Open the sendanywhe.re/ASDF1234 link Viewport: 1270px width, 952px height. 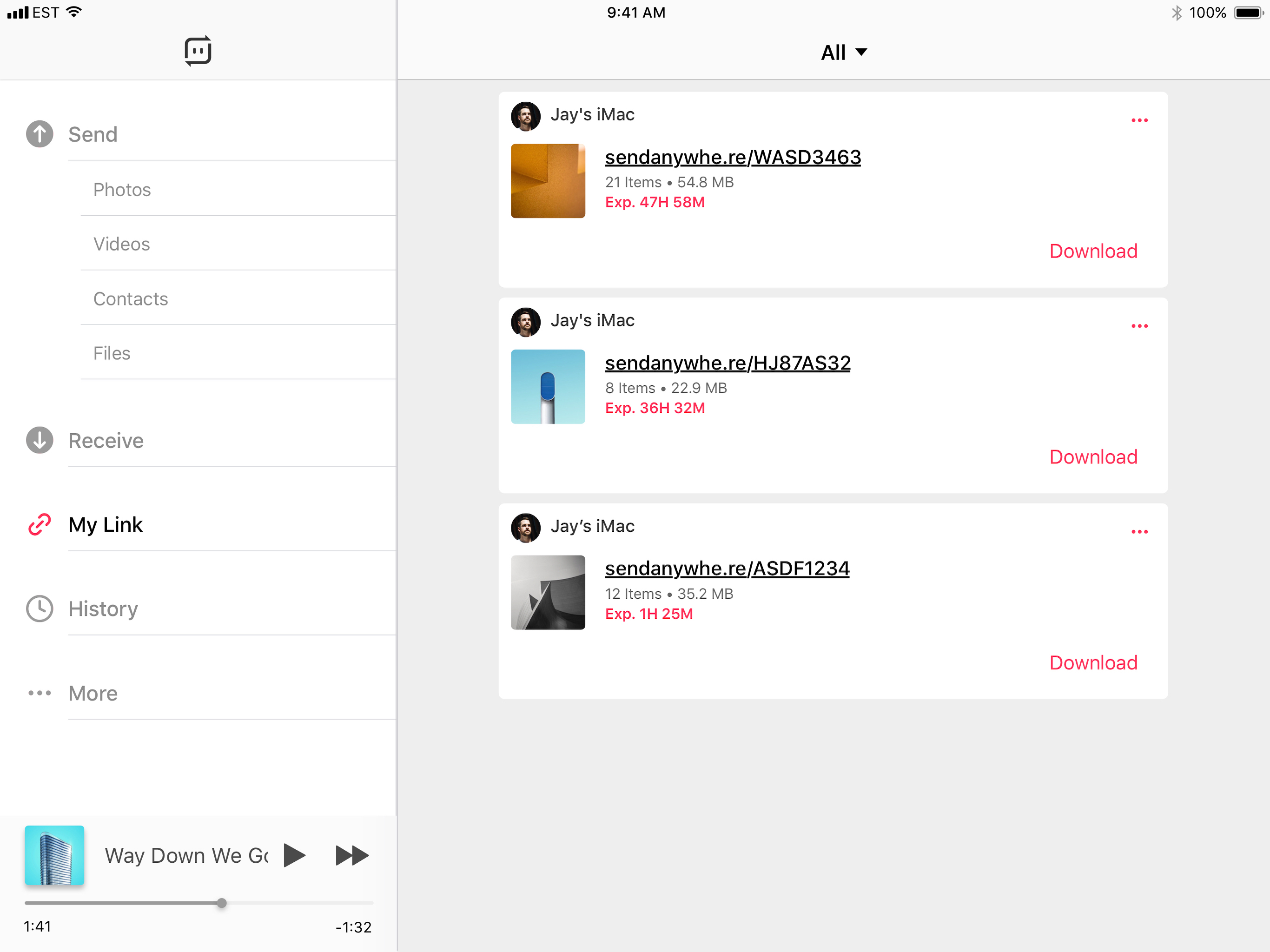pyautogui.click(x=727, y=569)
